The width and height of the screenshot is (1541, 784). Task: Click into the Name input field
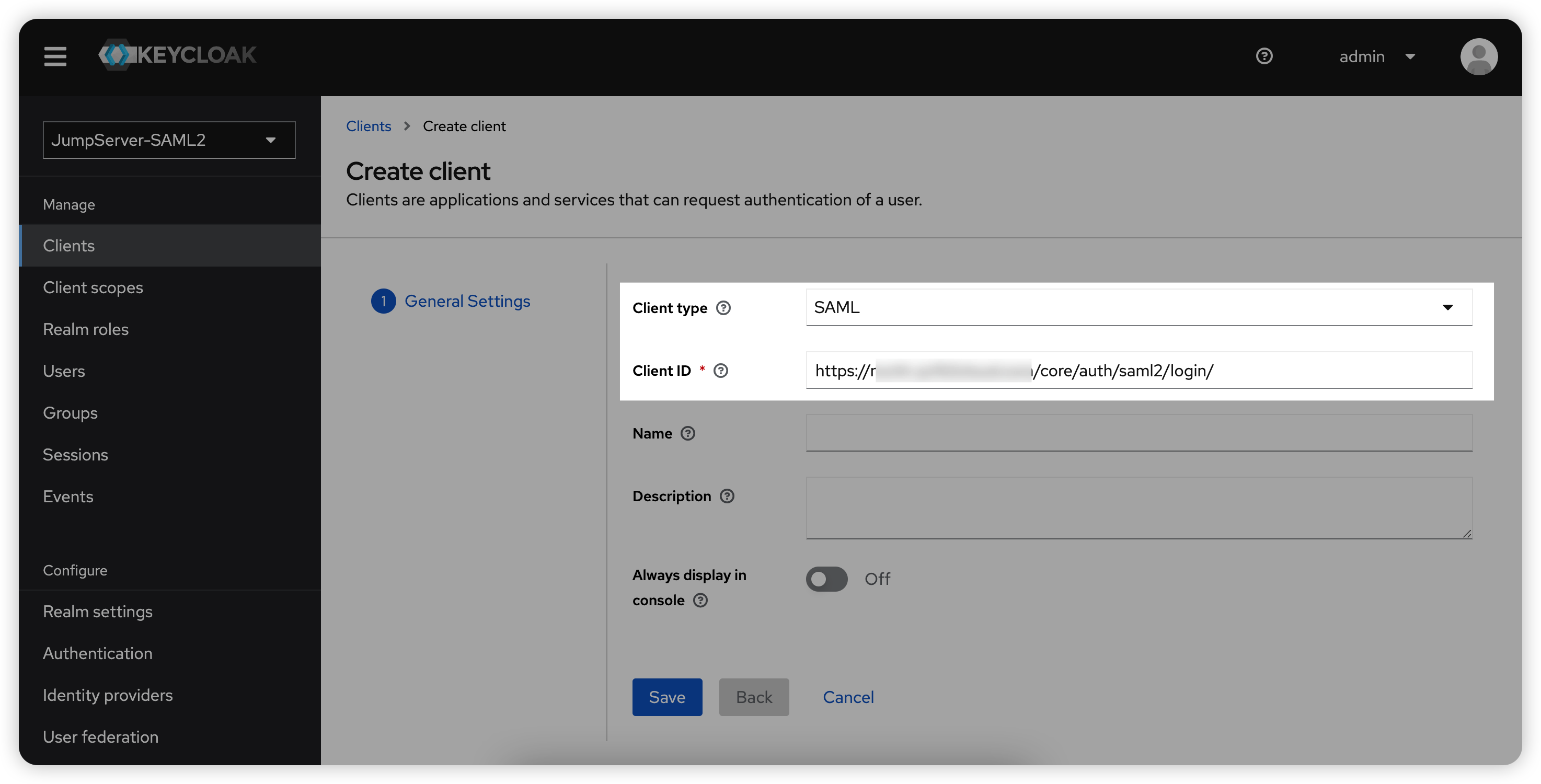pyautogui.click(x=1138, y=433)
